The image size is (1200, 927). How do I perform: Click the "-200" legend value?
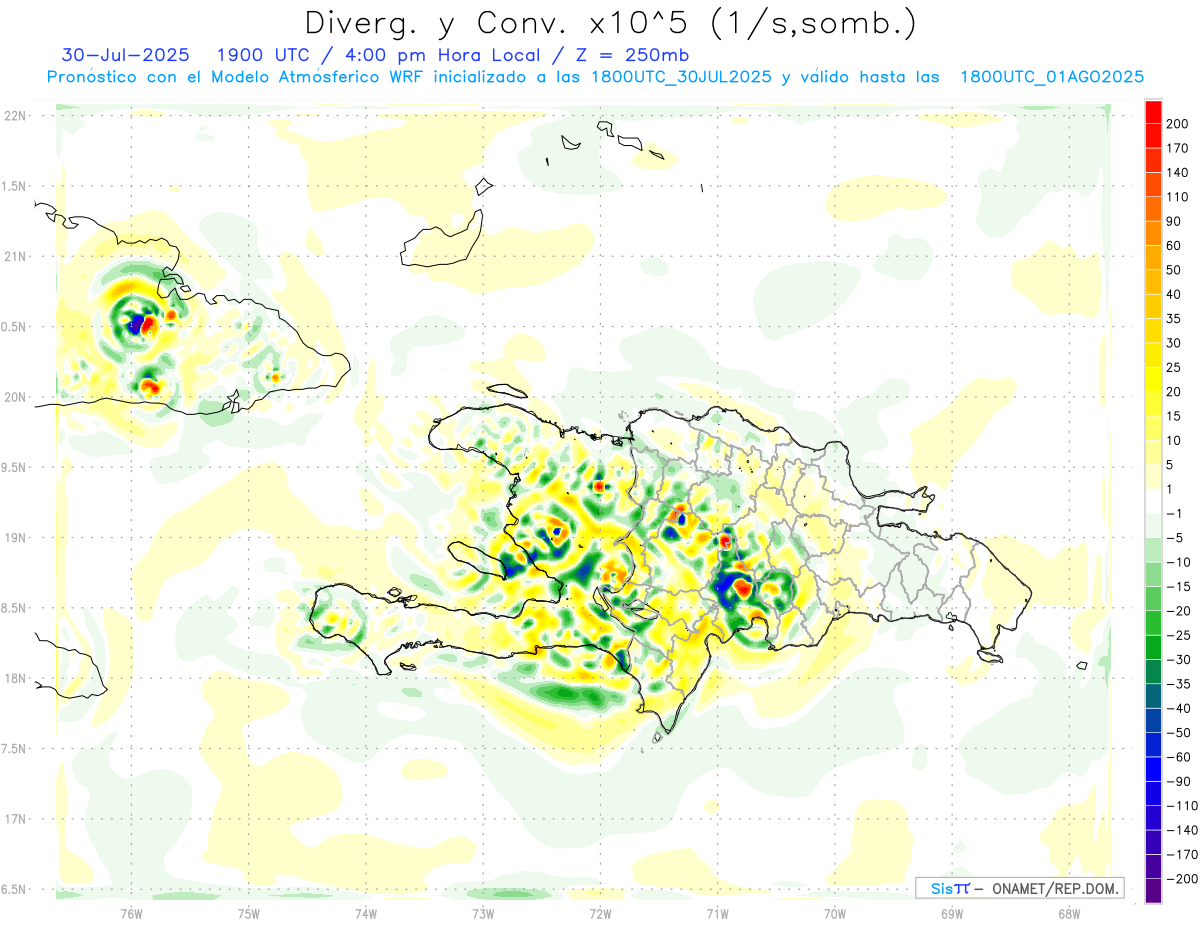1181,879
